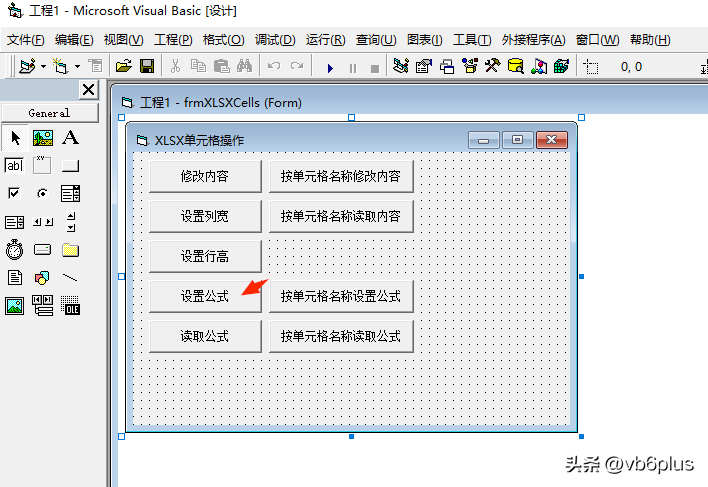Image resolution: width=708 pixels, height=487 pixels.
Task: Select the OptionButton control tool
Action: pos(42,194)
